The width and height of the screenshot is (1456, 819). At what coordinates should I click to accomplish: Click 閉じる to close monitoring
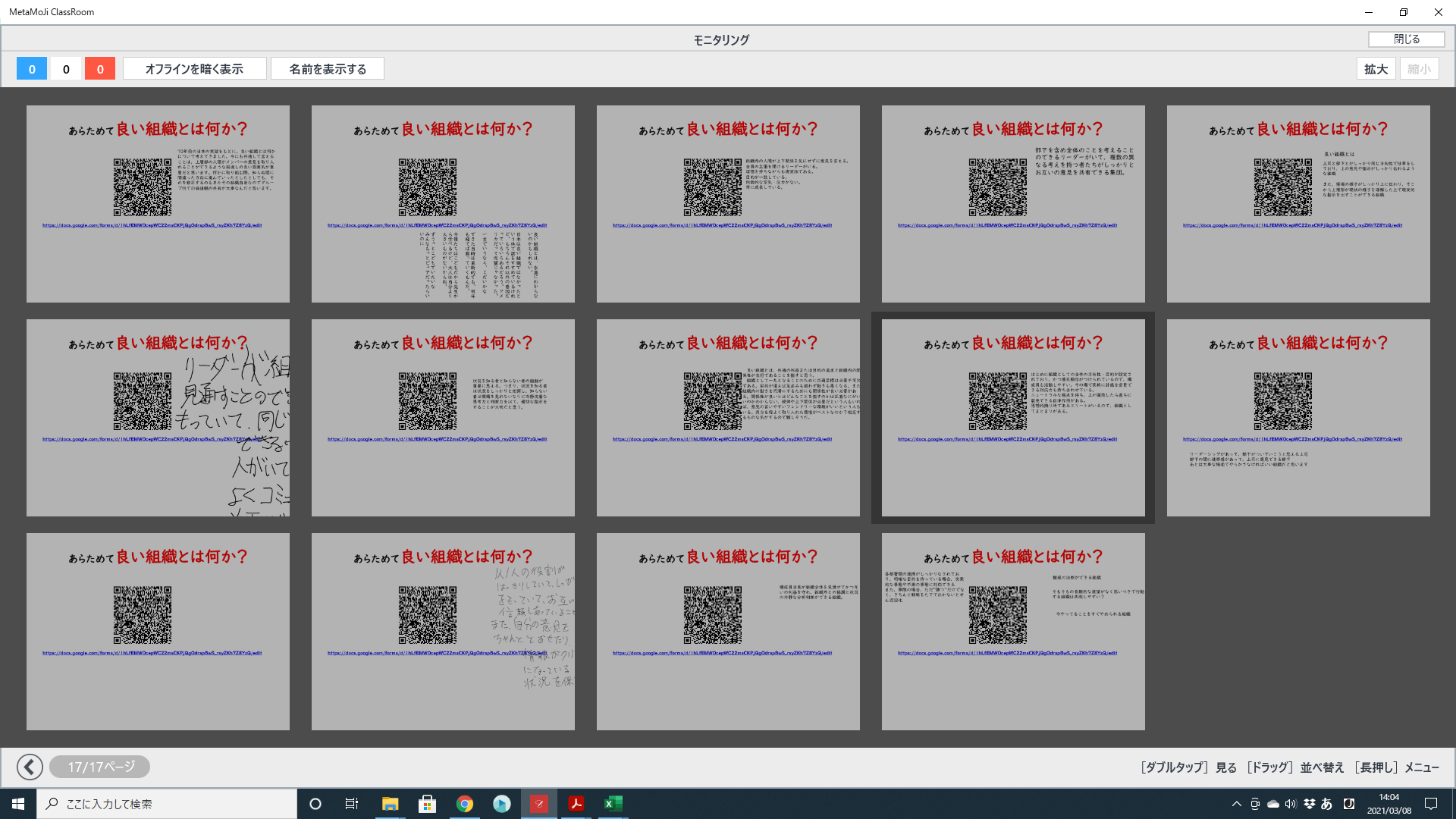click(1406, 39)
